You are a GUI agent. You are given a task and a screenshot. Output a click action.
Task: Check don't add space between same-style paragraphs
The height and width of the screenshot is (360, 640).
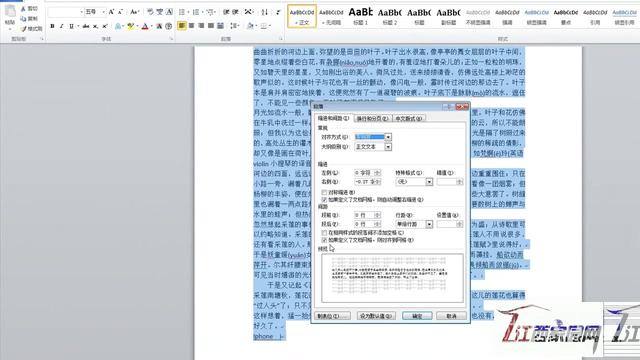[324, 233]
